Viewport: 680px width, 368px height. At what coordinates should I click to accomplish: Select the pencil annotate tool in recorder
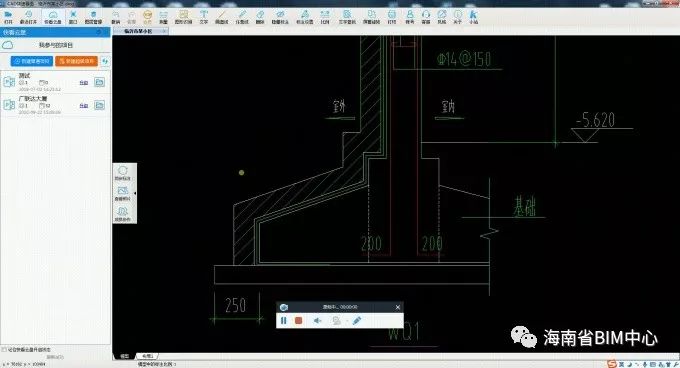coord(356,321)
